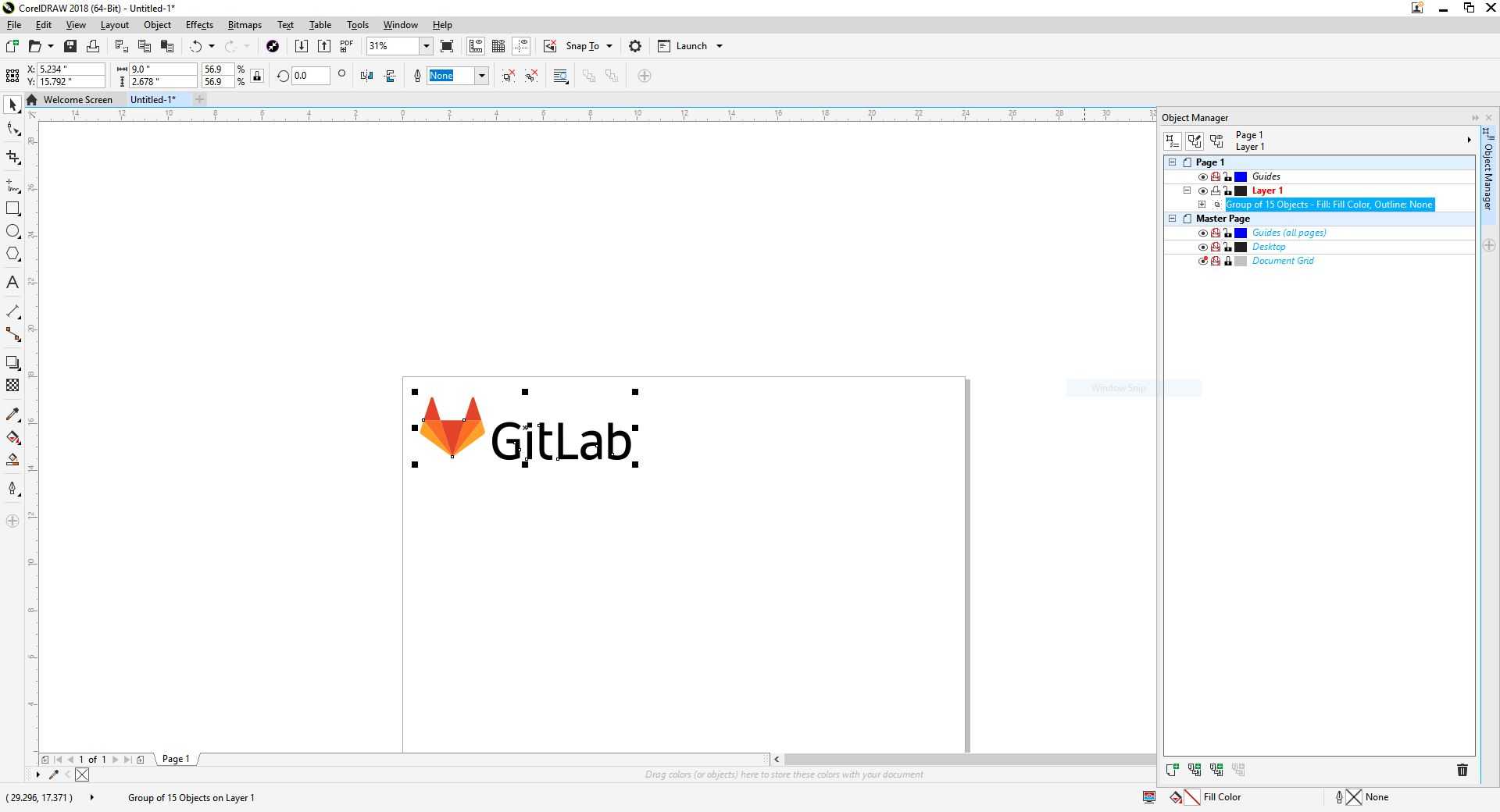Click the Publish to PDF icon
The height and width of the screenshot is (812, 1500).
click(346, 46)
